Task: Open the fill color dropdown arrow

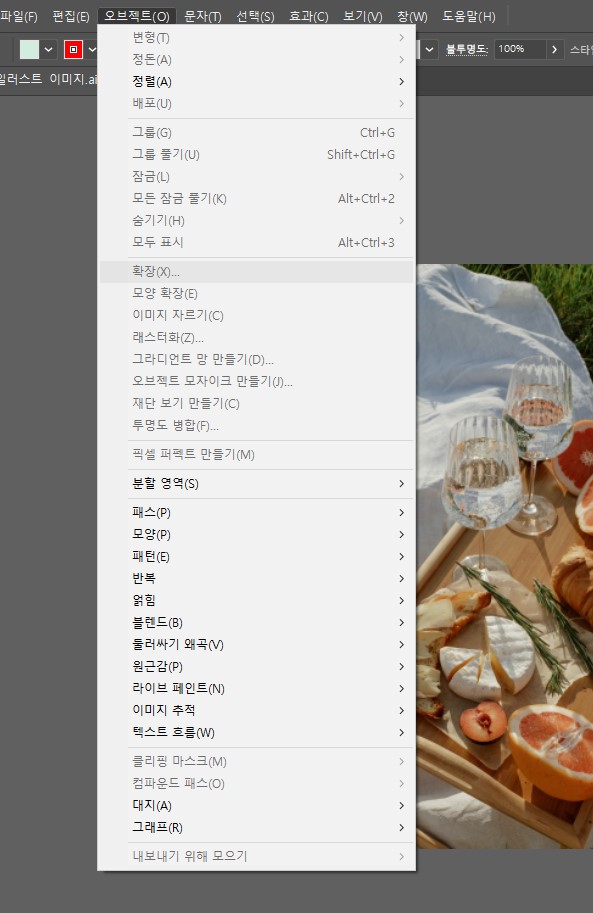Action: tap(48, 49)
